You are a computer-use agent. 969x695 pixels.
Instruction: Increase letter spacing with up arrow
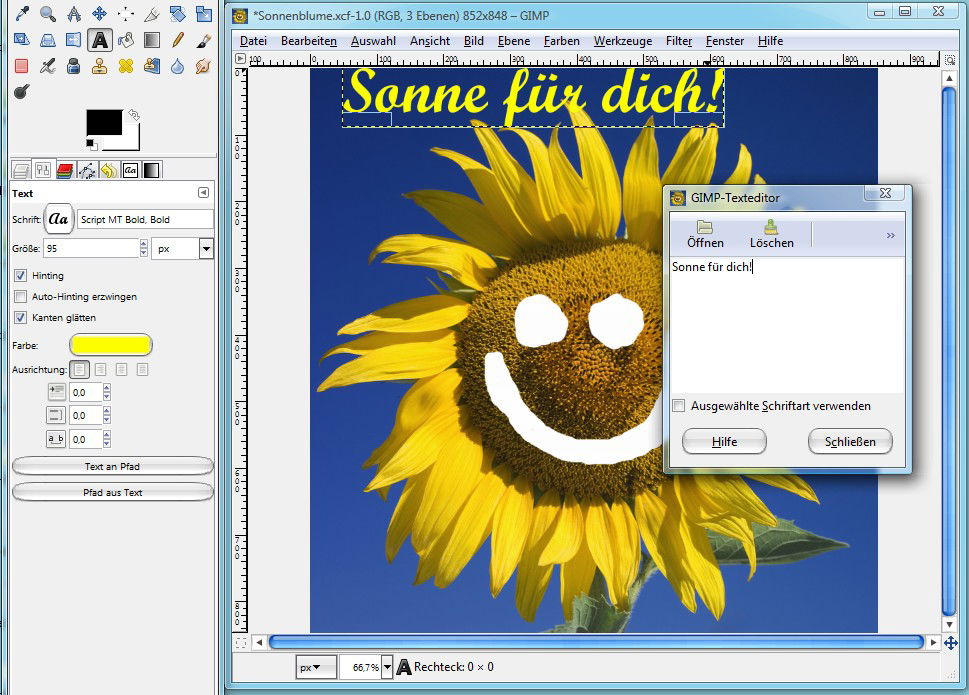pyautogui.click(x=107, y=435)
